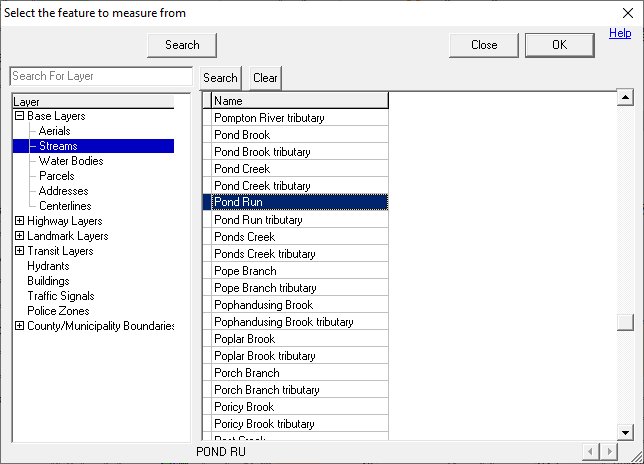Expand County/Municipality Boundaries node

coord(20,326)
